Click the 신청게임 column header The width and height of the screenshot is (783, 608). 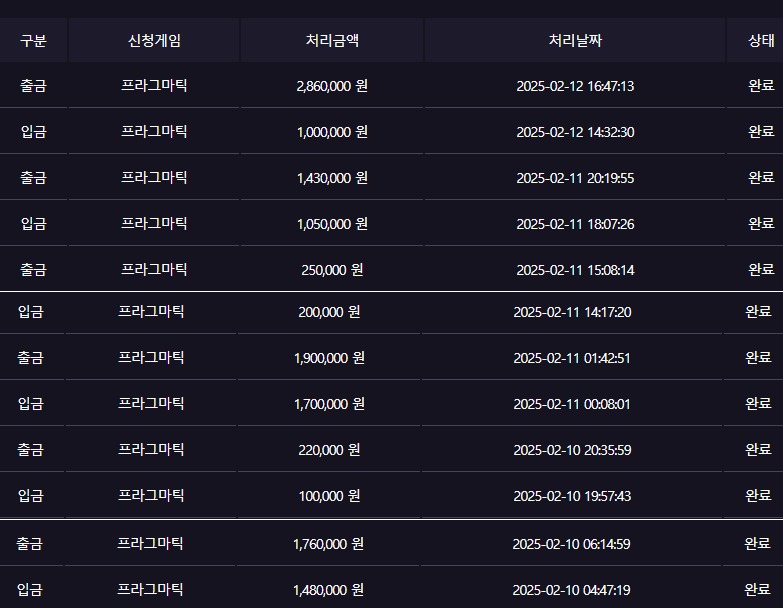(154, 41)
